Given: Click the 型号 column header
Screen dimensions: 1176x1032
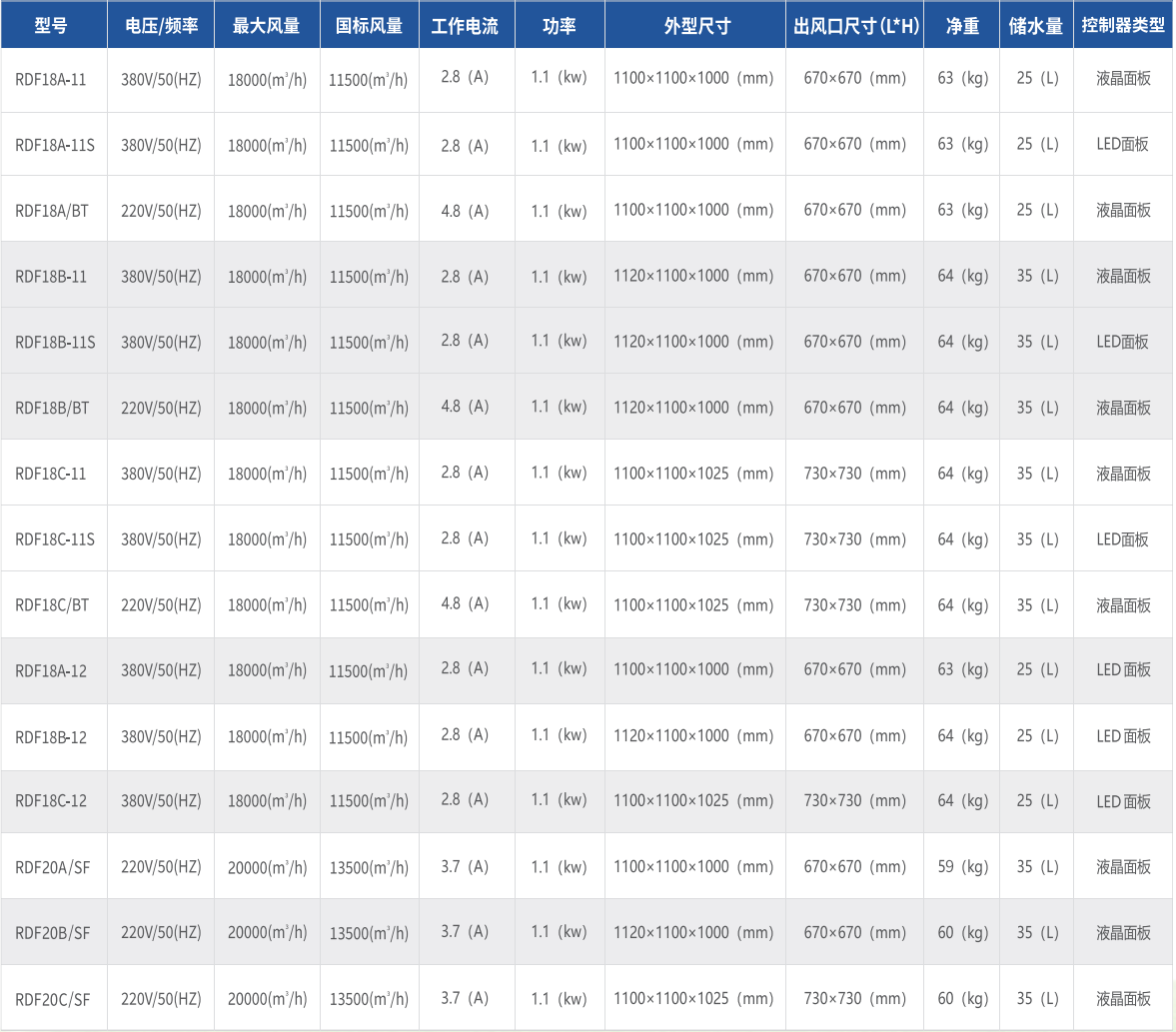Looking at the screenshot, I should tap(52, 25).
